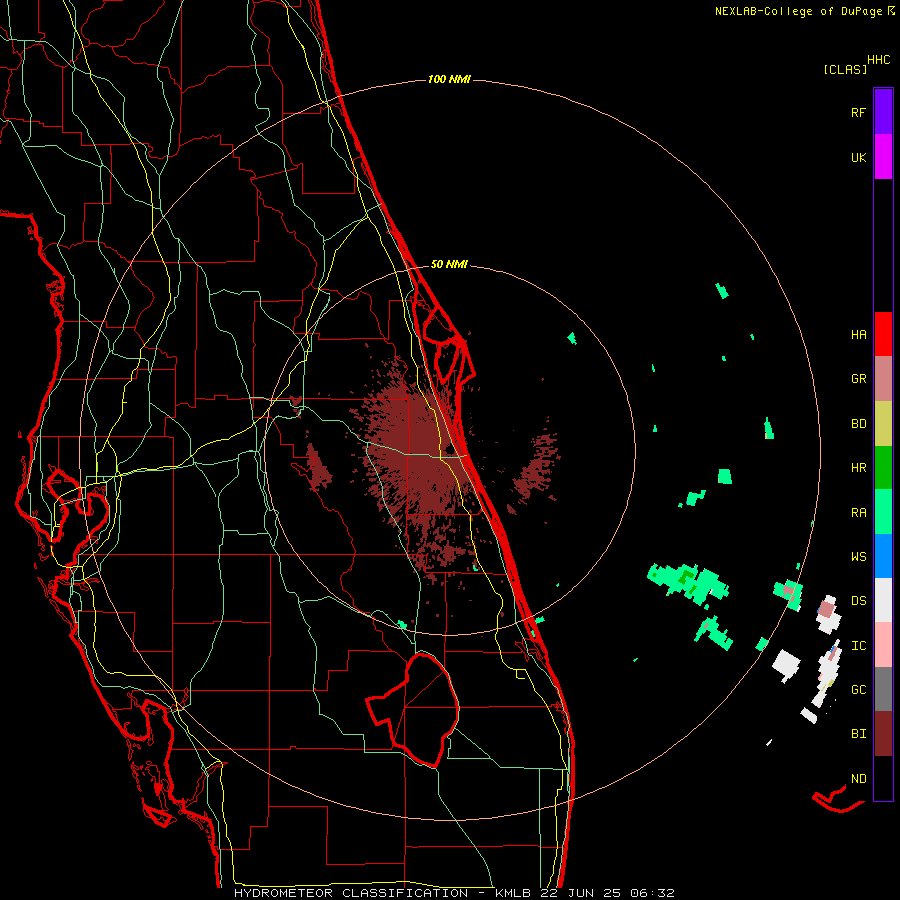The width and height of the screenshot is (900, 900).
Task: Click the 'RA' legend label
Action: coord(858,513)
